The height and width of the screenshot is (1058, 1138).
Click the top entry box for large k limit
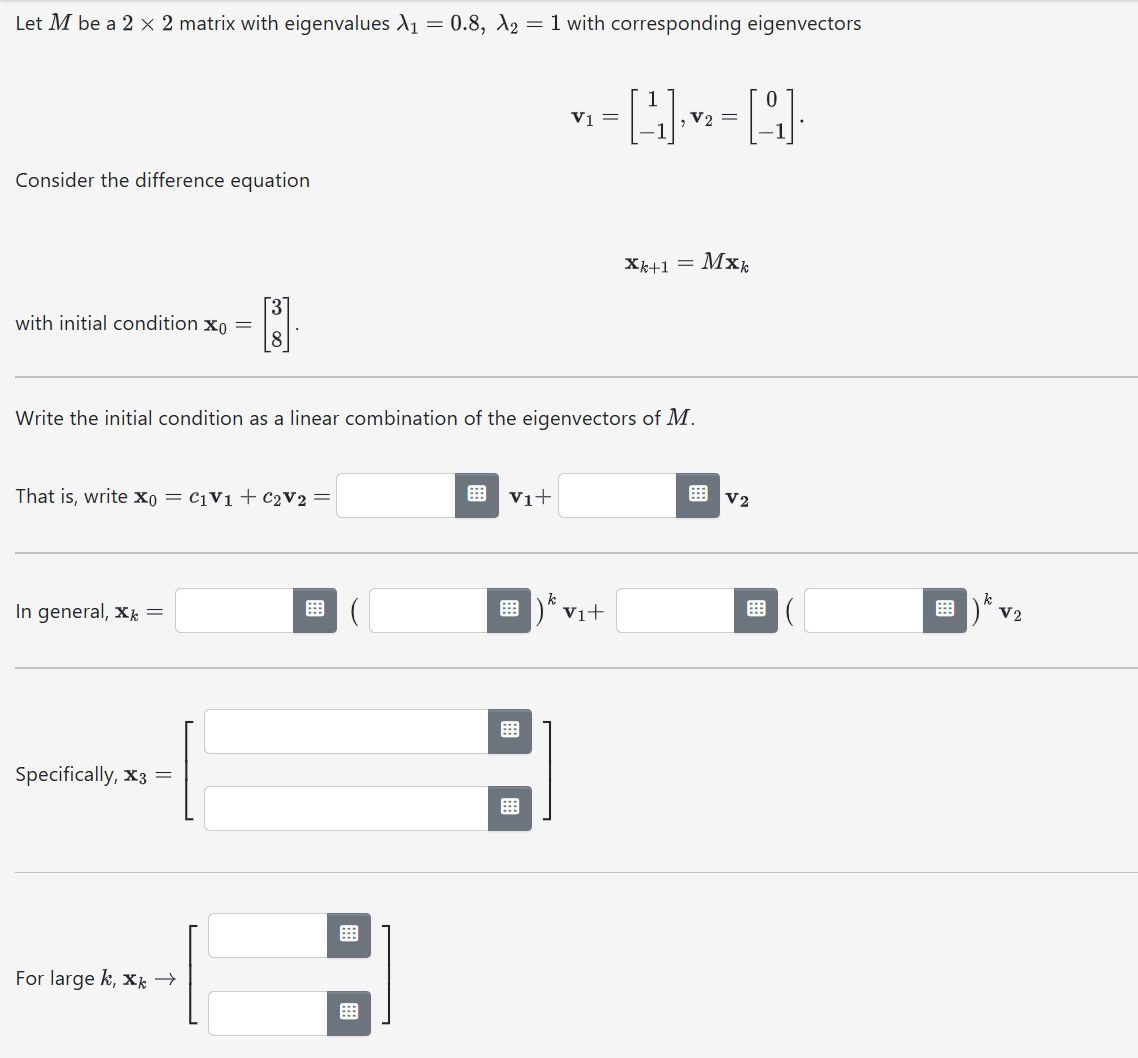point(265,935)
